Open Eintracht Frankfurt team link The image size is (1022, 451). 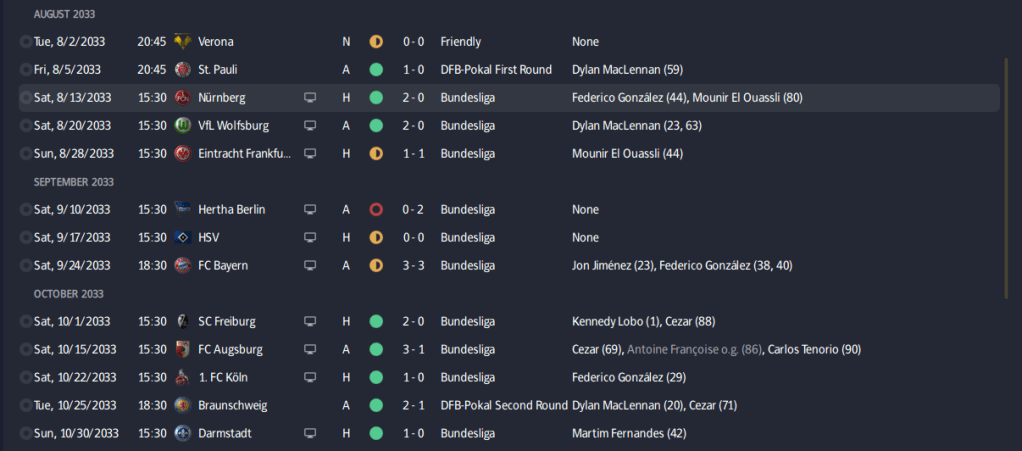[x=244, y=154]
